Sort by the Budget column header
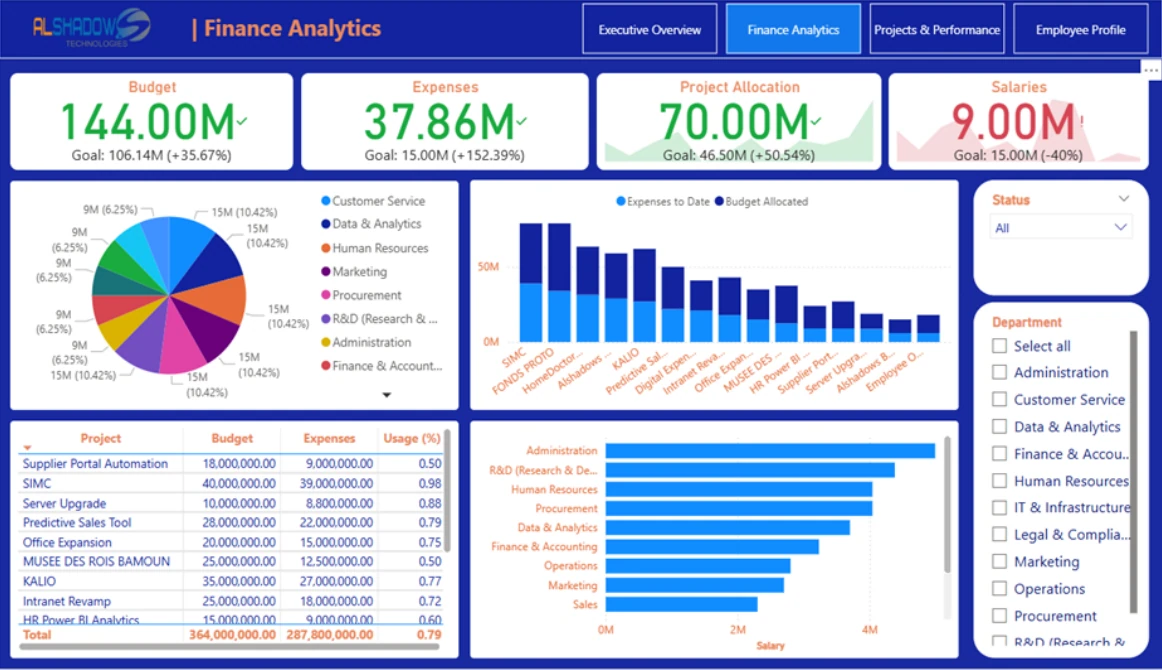1162x670 pixels. [232, 438]
